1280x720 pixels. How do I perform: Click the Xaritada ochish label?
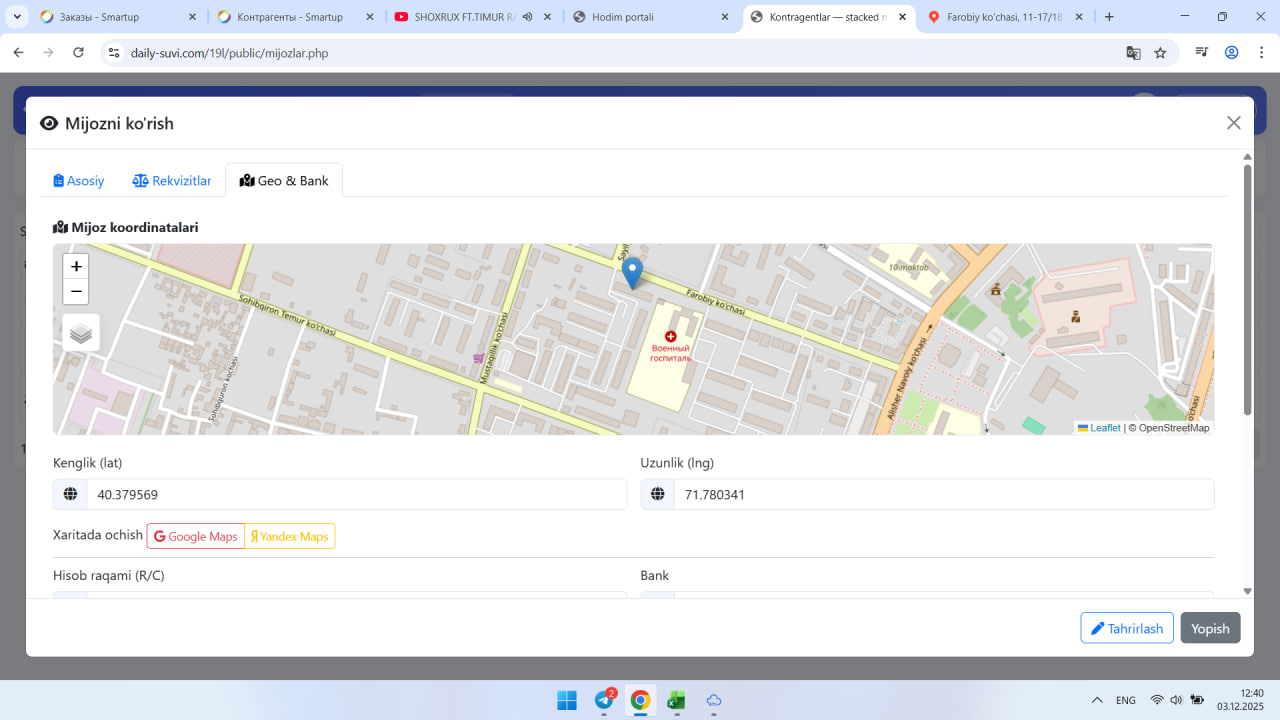click(98, 535)
